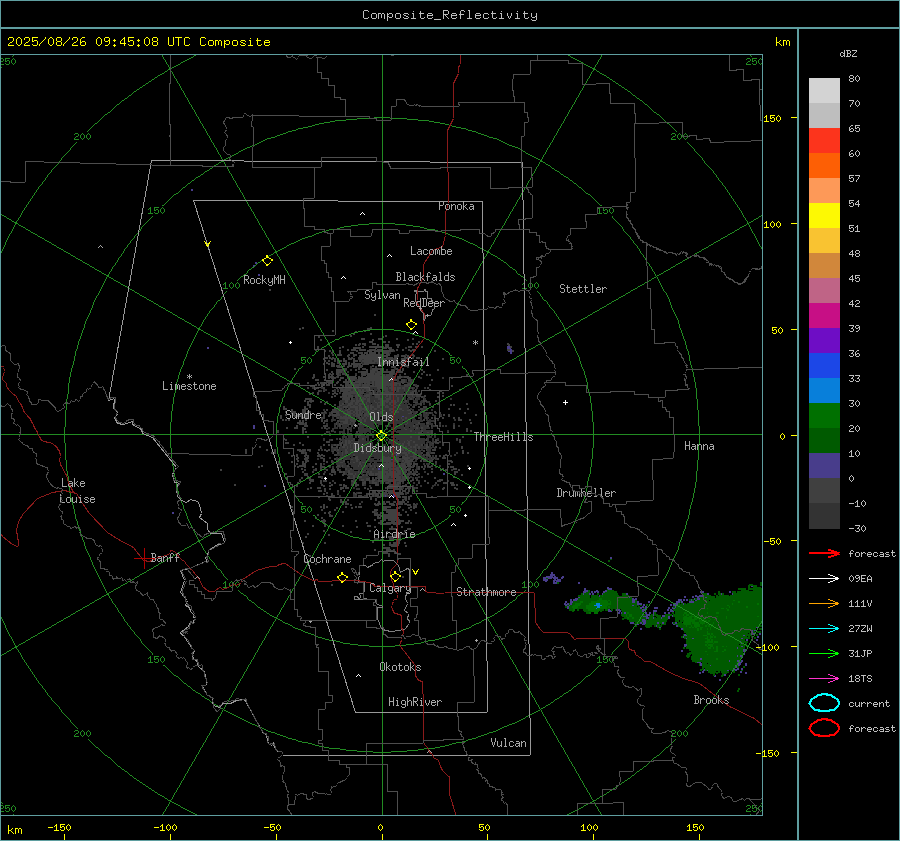Screen dimensions: 900x841
Task: Select the RockyMH label
Action: coord(264,280)
